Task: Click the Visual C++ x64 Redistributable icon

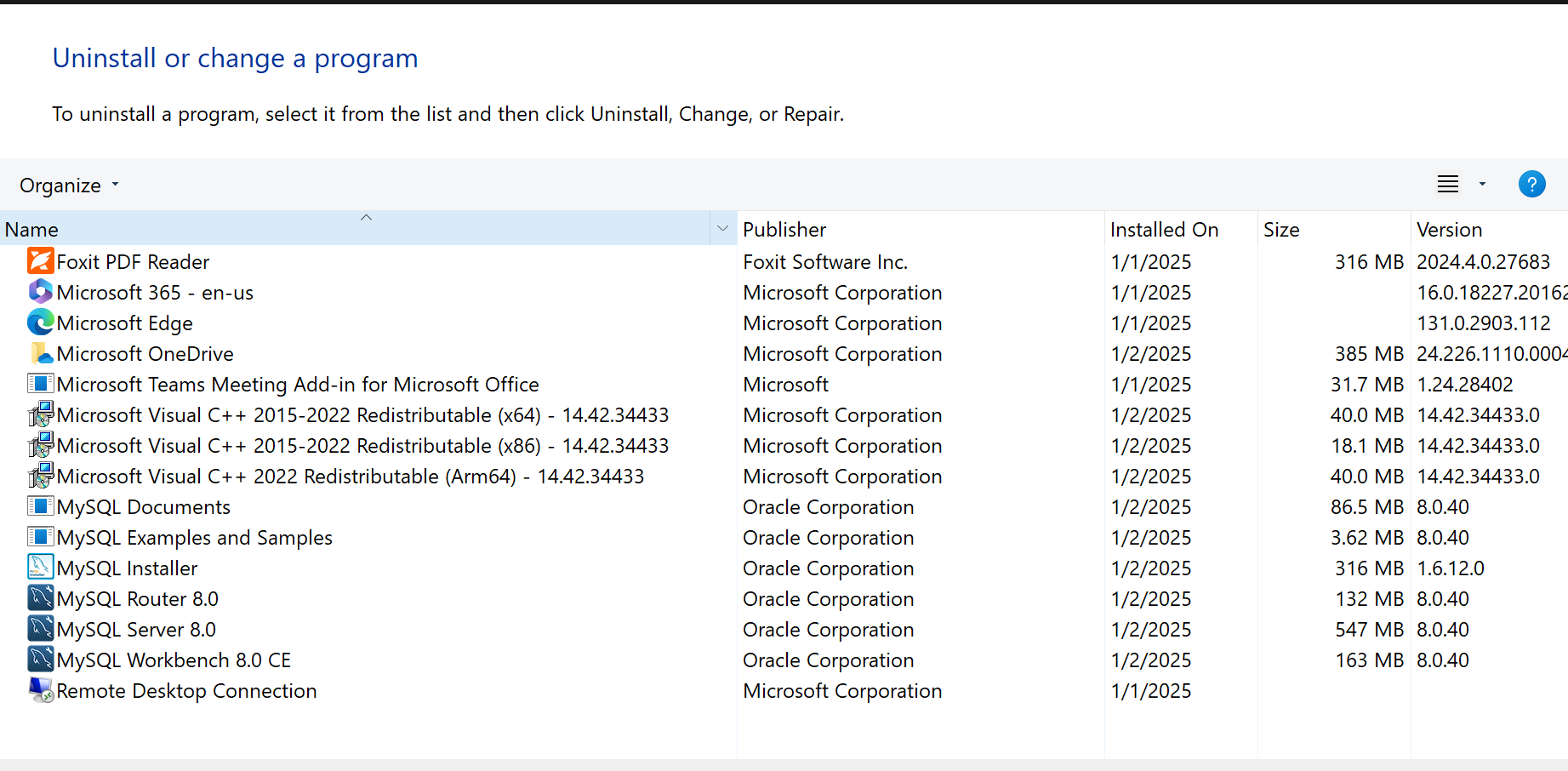Action: coord(41,414)
